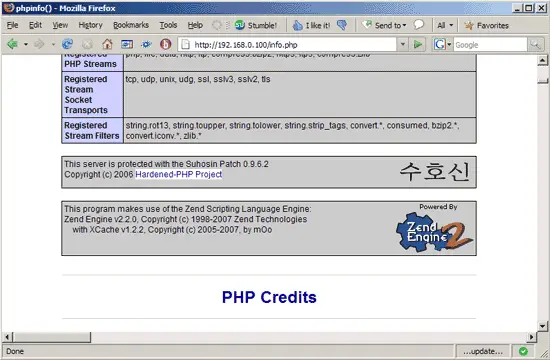Expand the address bar history dropdown
Viewport: 550px width, 360px height.
tap(403, 45)
